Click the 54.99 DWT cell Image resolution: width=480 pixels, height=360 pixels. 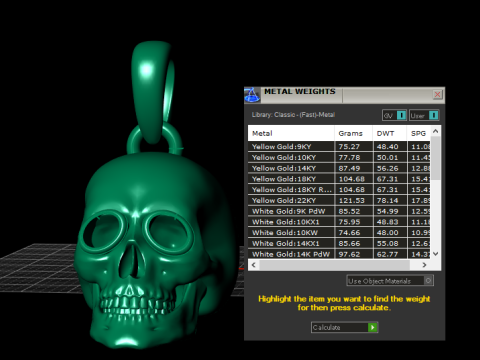[x=390, y=211]
